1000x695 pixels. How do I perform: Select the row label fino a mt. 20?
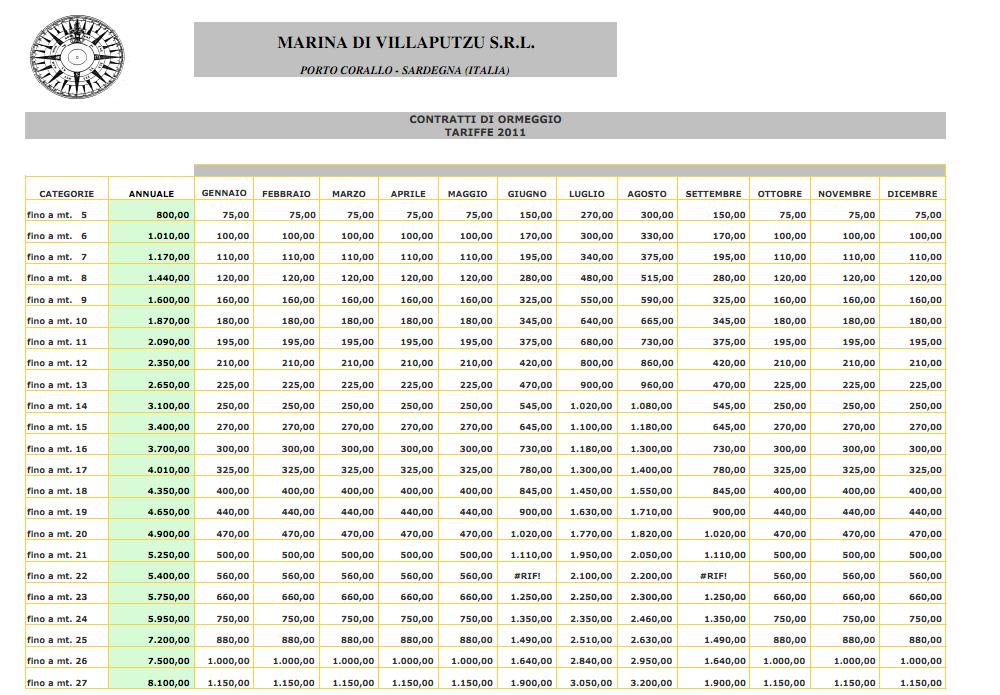(x=57, y=534)
